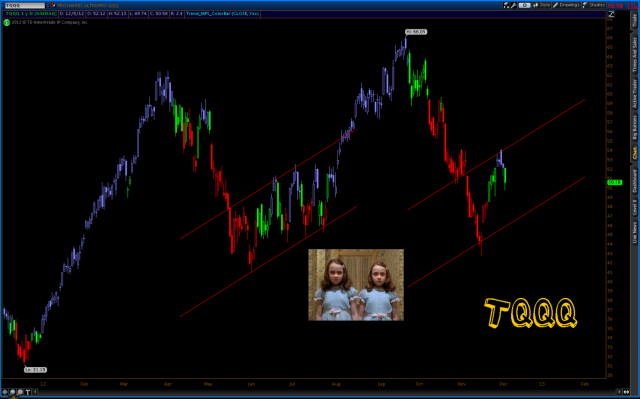Click the TQQQ 1 y D (NASDAQ) label
Image resolution: width=640 pixels, height=399 pixels.
tap(31, 13)
